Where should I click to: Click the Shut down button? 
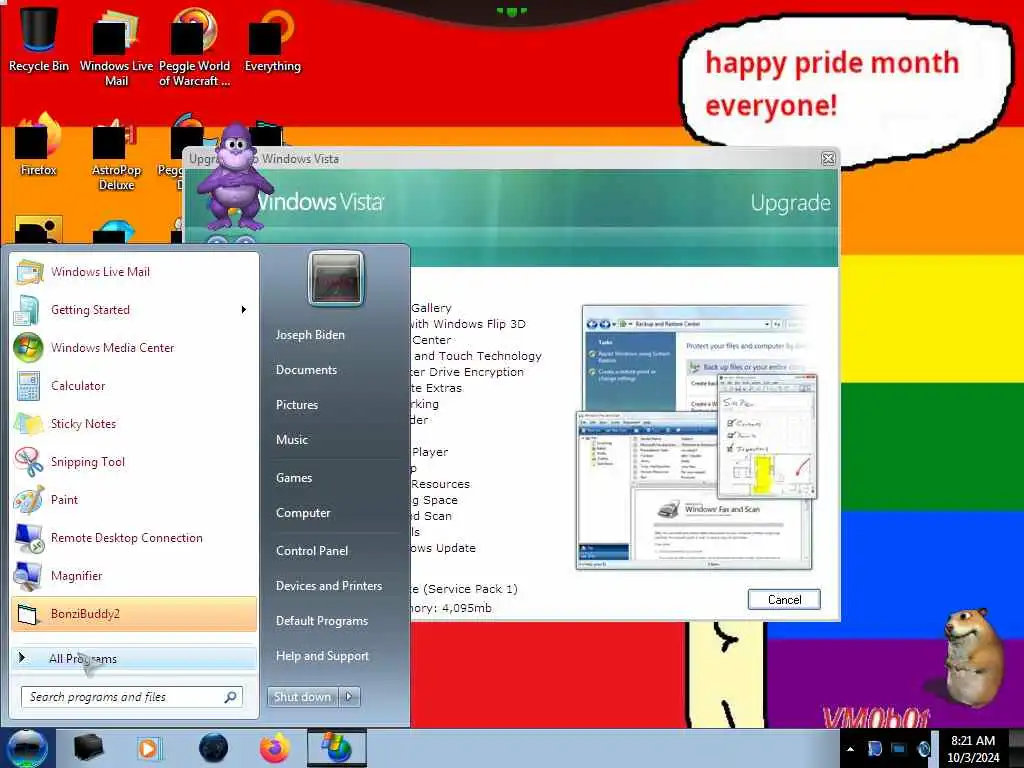302,697
